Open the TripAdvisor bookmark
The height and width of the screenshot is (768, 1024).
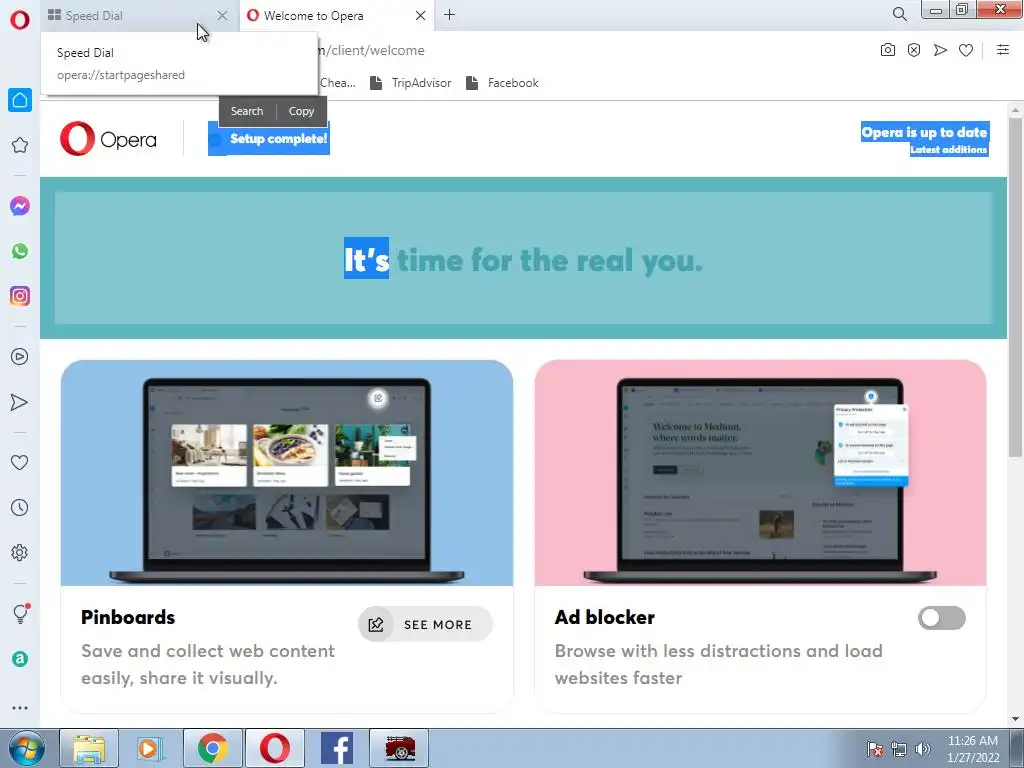[x=411, y=83]
